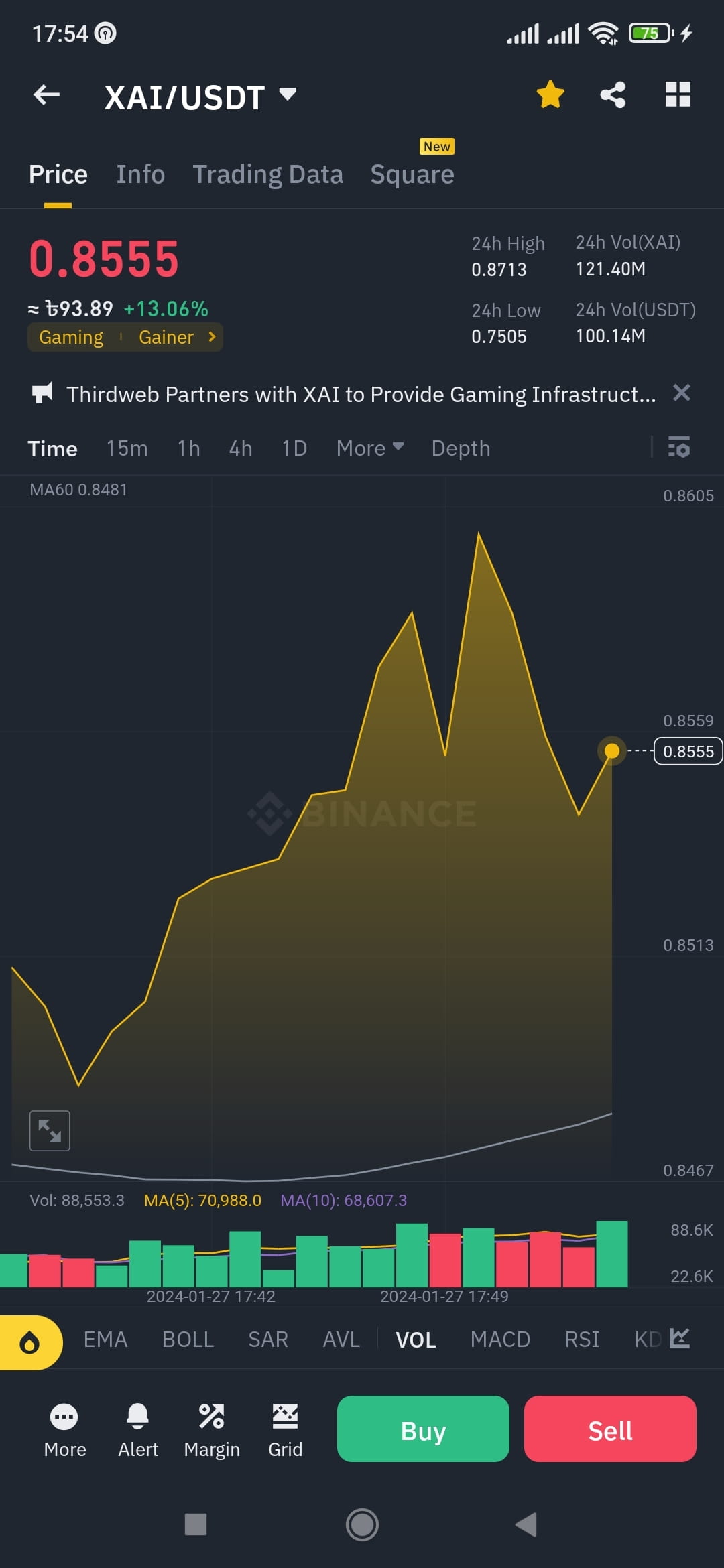The width and height of the screenshot is (724, 1568).
Task: Select the 15m candle interval
Action: pos(127,448)
